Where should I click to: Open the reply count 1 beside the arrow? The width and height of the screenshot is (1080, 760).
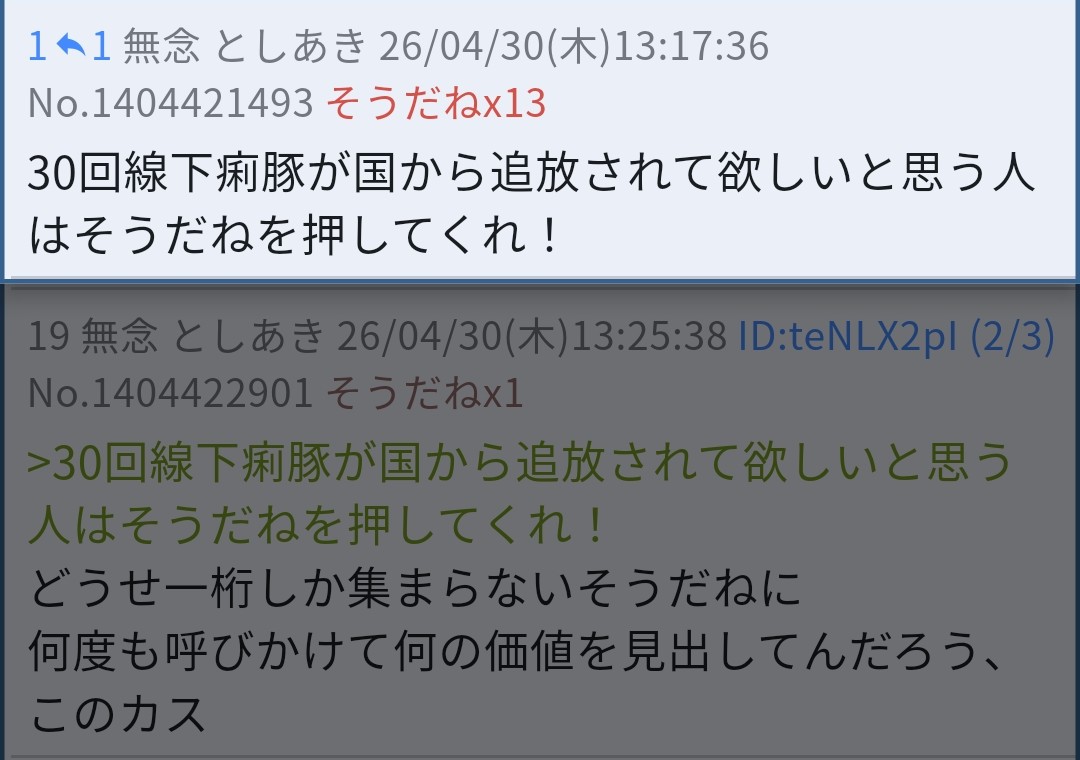point(101,46)
